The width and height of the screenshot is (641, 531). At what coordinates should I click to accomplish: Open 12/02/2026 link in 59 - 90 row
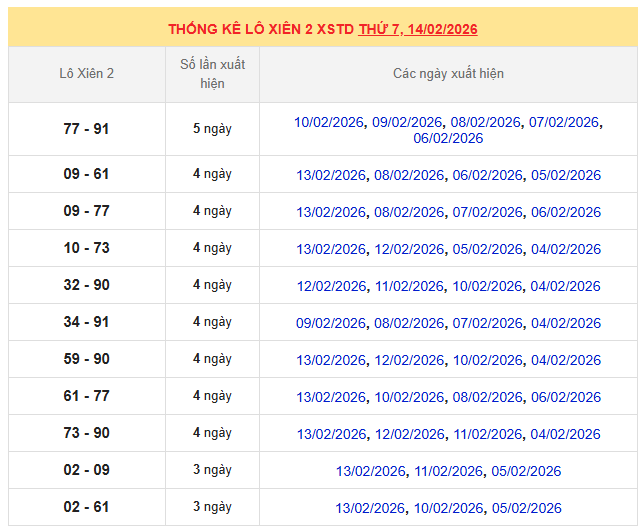409,360
